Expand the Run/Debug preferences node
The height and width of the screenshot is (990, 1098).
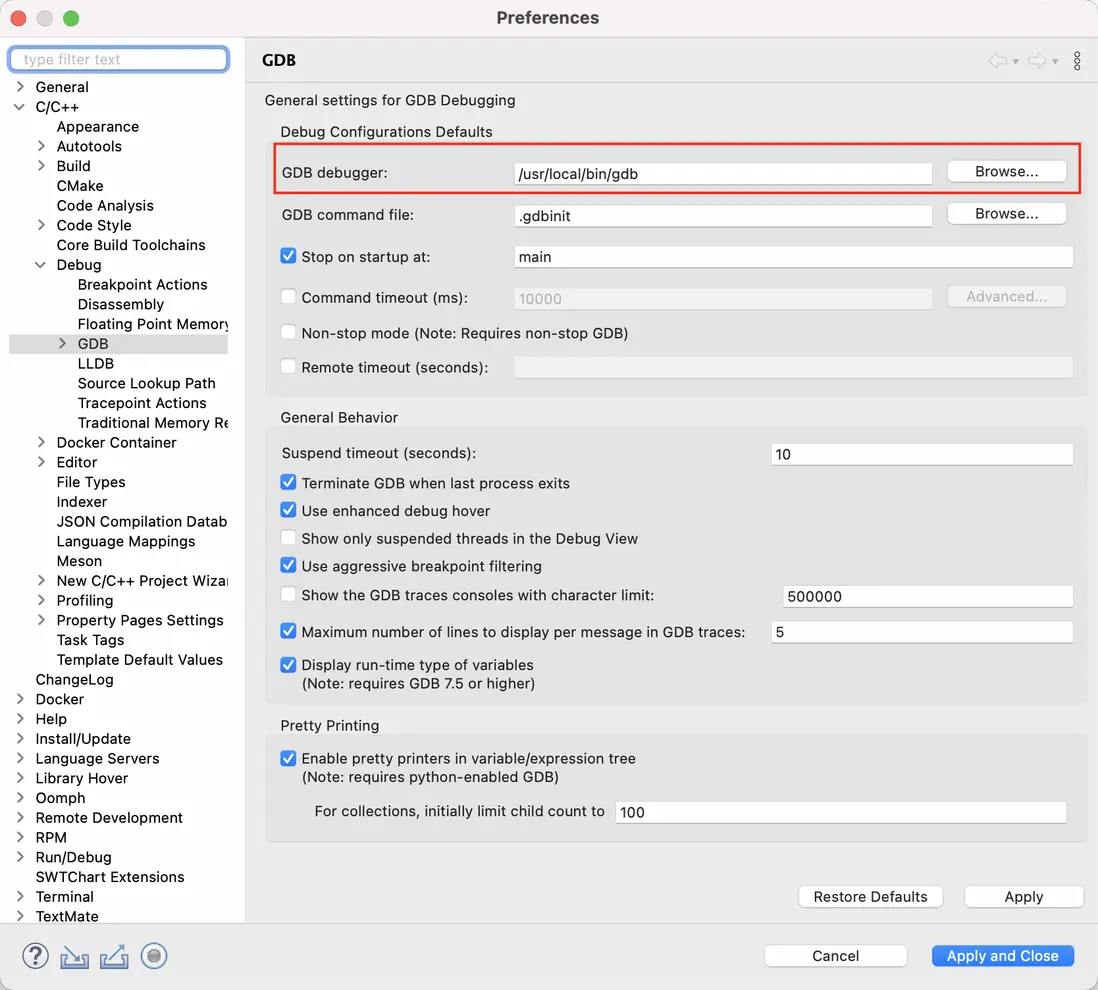pyautogui.click(x=20, y=857)
